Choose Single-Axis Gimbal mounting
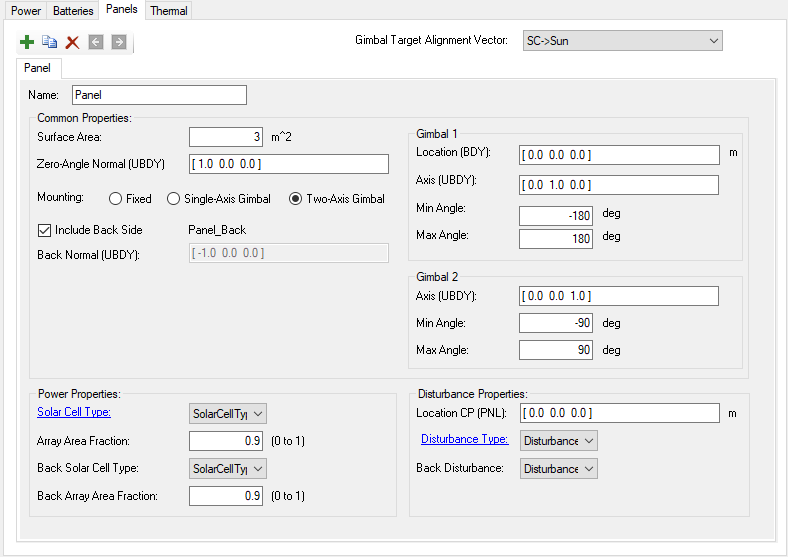This screenshot has width=788, height=557. click(x=173, y=199)
